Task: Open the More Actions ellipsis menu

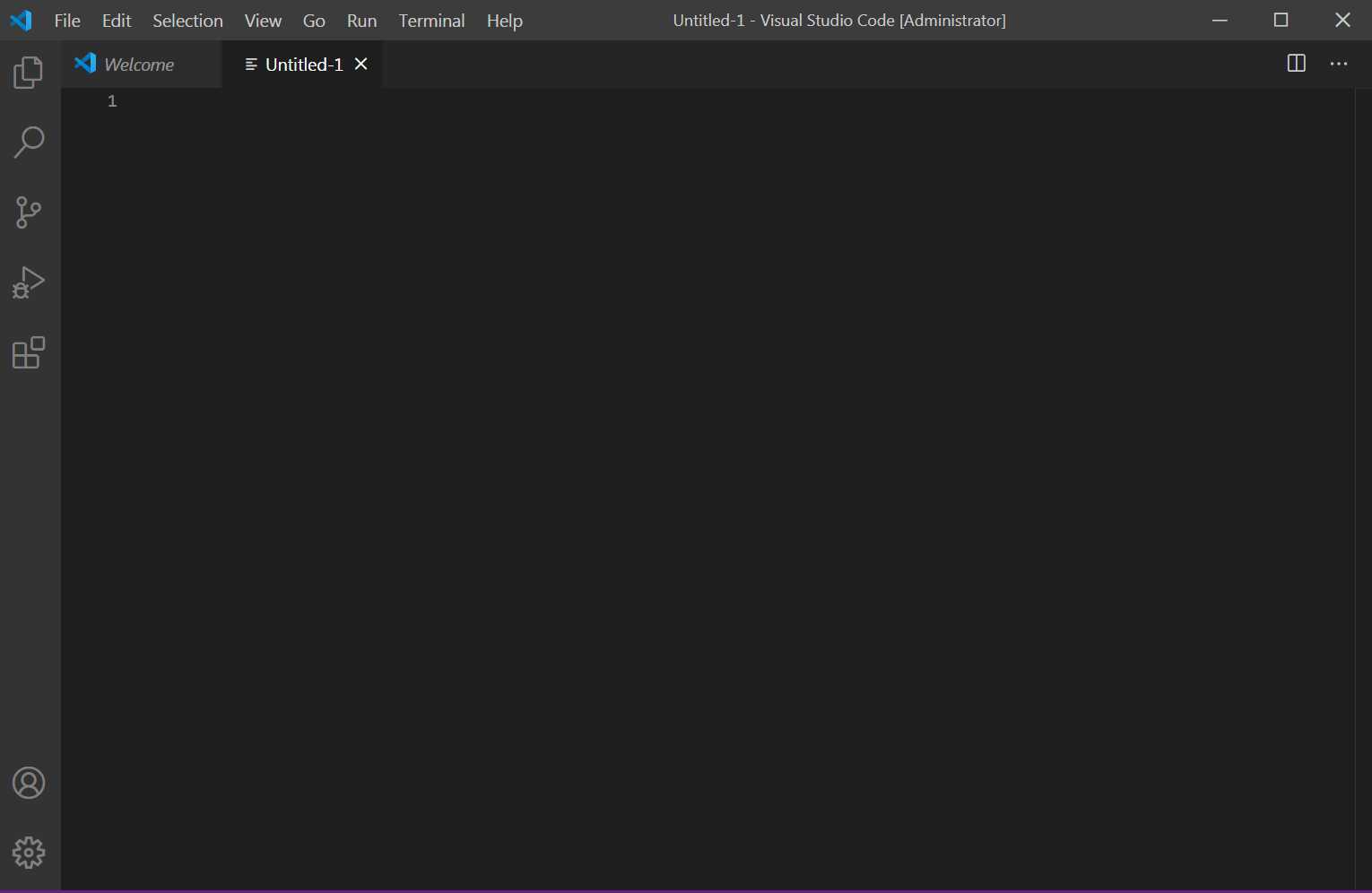Action: click(1339, 64)
